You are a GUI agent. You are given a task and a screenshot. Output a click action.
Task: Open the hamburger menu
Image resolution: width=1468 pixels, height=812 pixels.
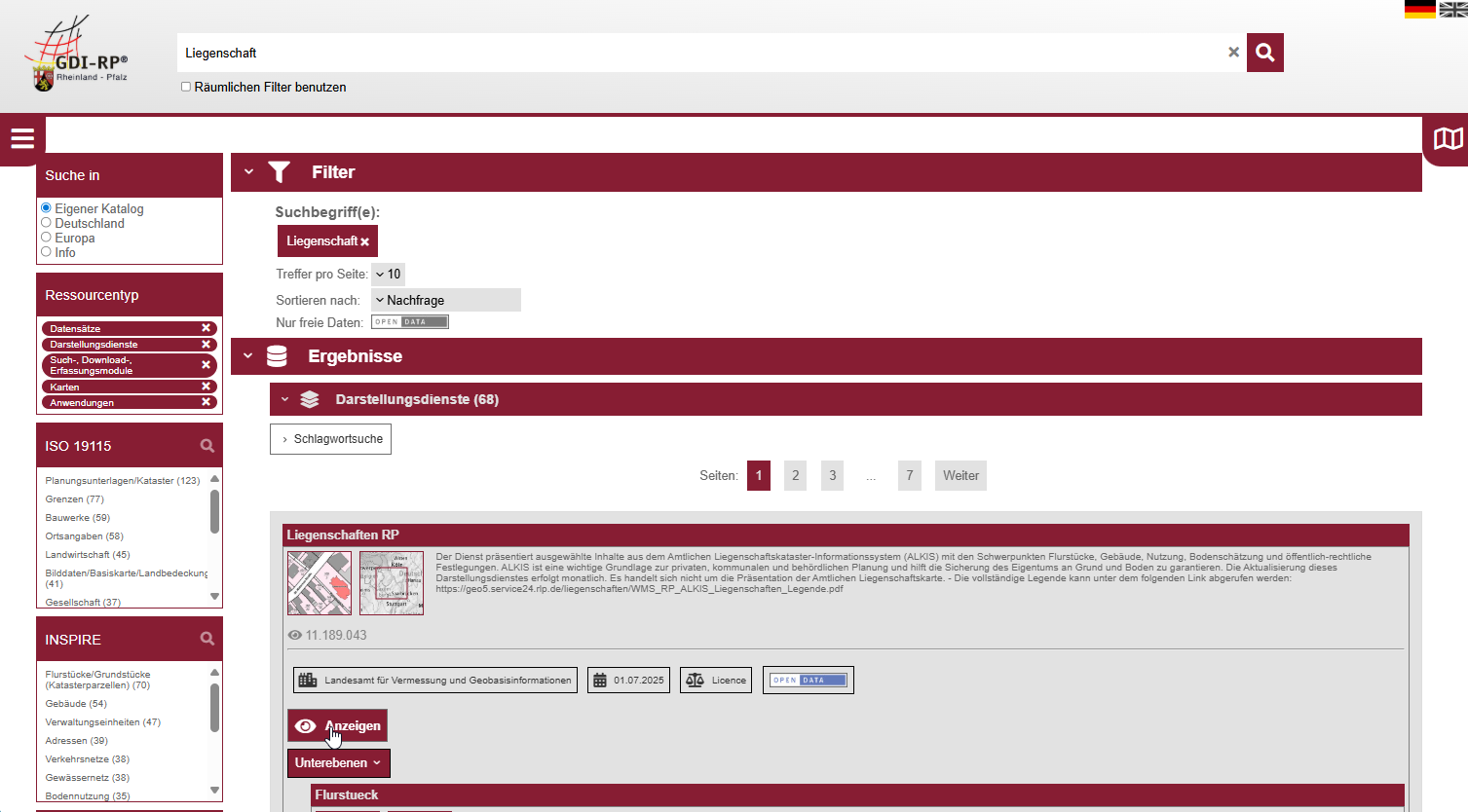coord(22,138)
